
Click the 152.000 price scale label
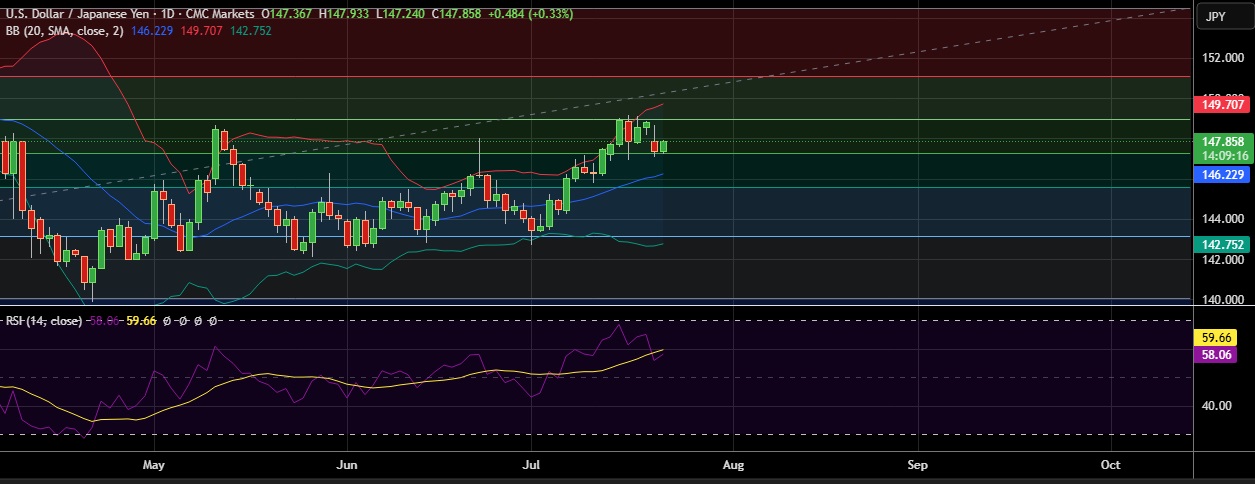point(1222,58)
